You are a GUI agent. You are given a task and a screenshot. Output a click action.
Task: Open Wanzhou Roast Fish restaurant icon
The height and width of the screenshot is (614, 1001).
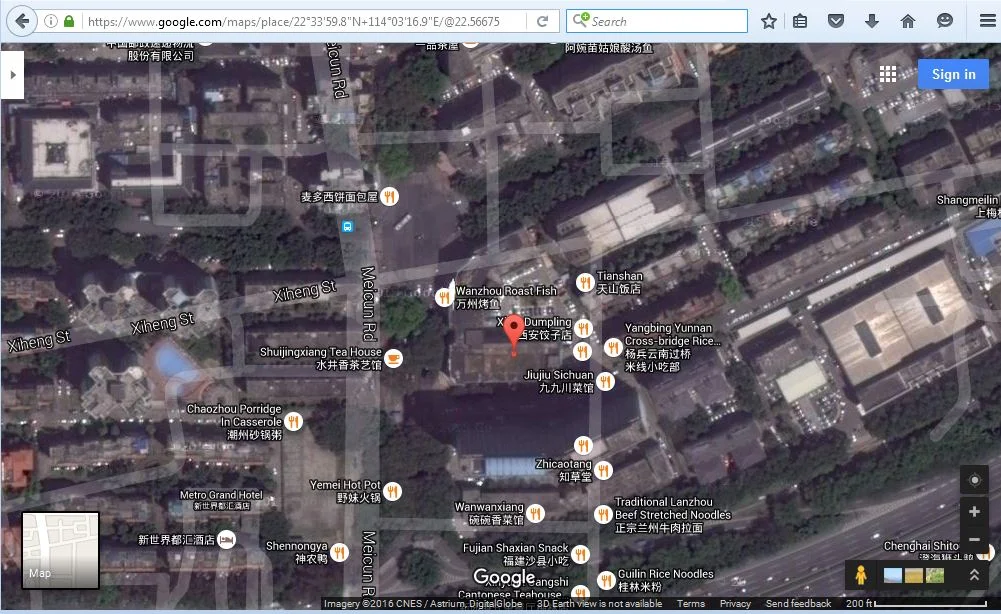point(444,297)
